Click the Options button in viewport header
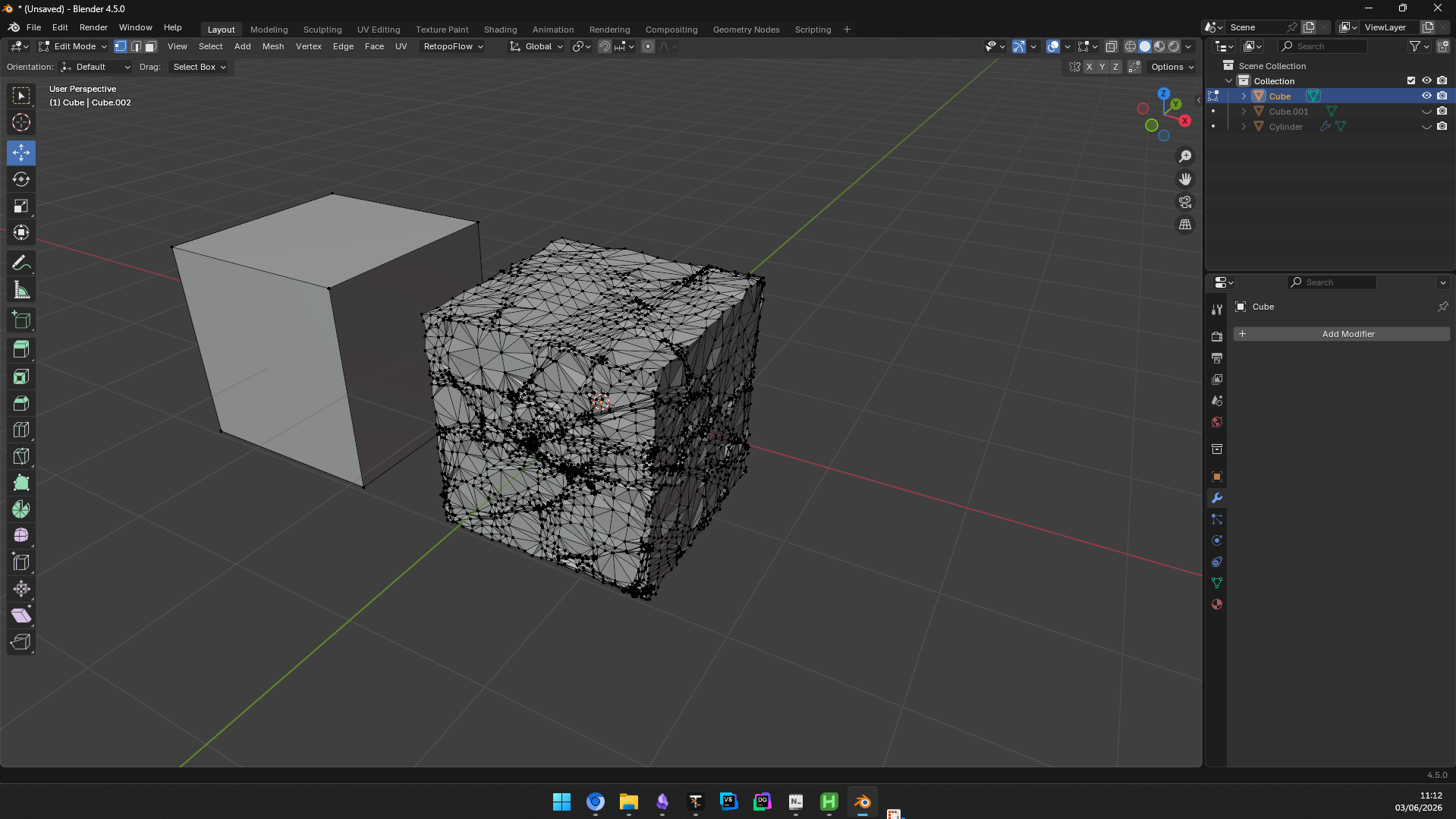Image resolution: width=1456 pixels, height=819 pixels. pos(1172,67)
